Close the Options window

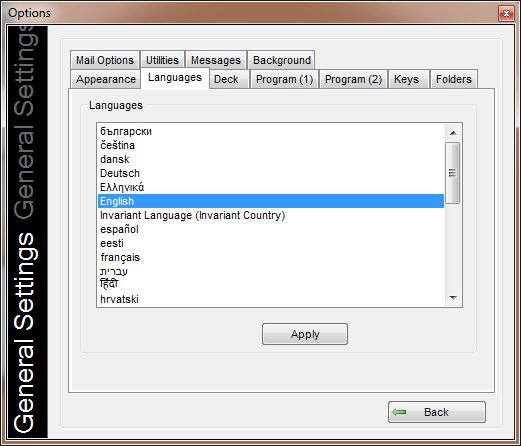506,13
